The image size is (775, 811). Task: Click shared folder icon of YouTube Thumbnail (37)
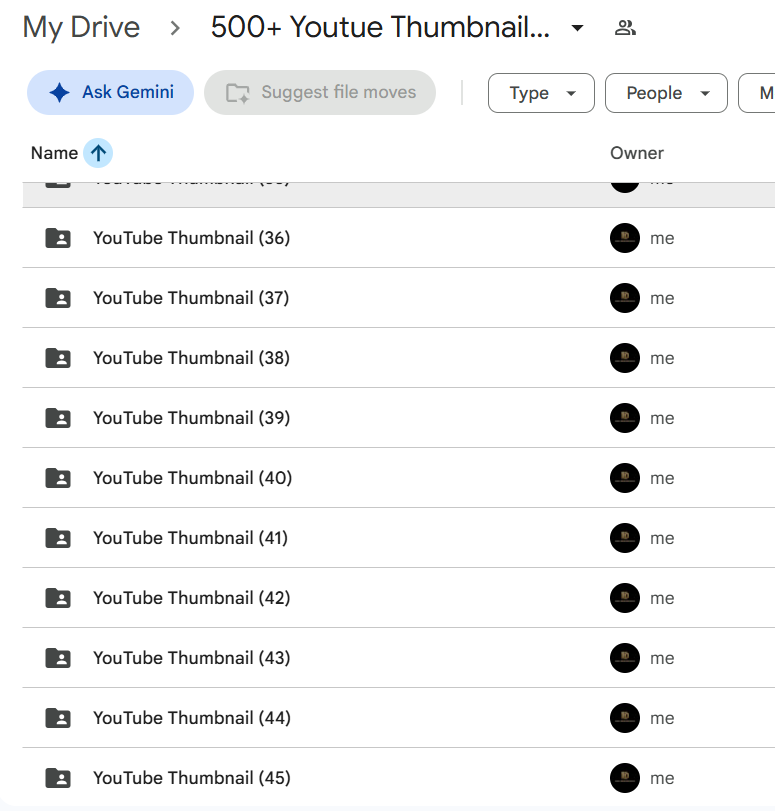(x=58, y=298)
